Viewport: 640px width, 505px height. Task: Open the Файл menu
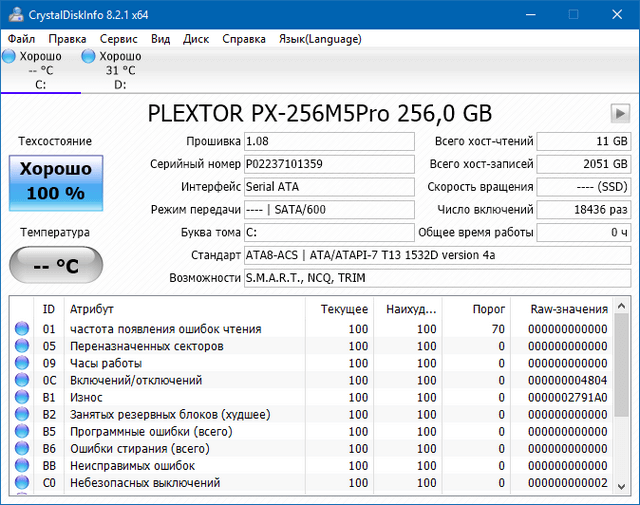21,39
